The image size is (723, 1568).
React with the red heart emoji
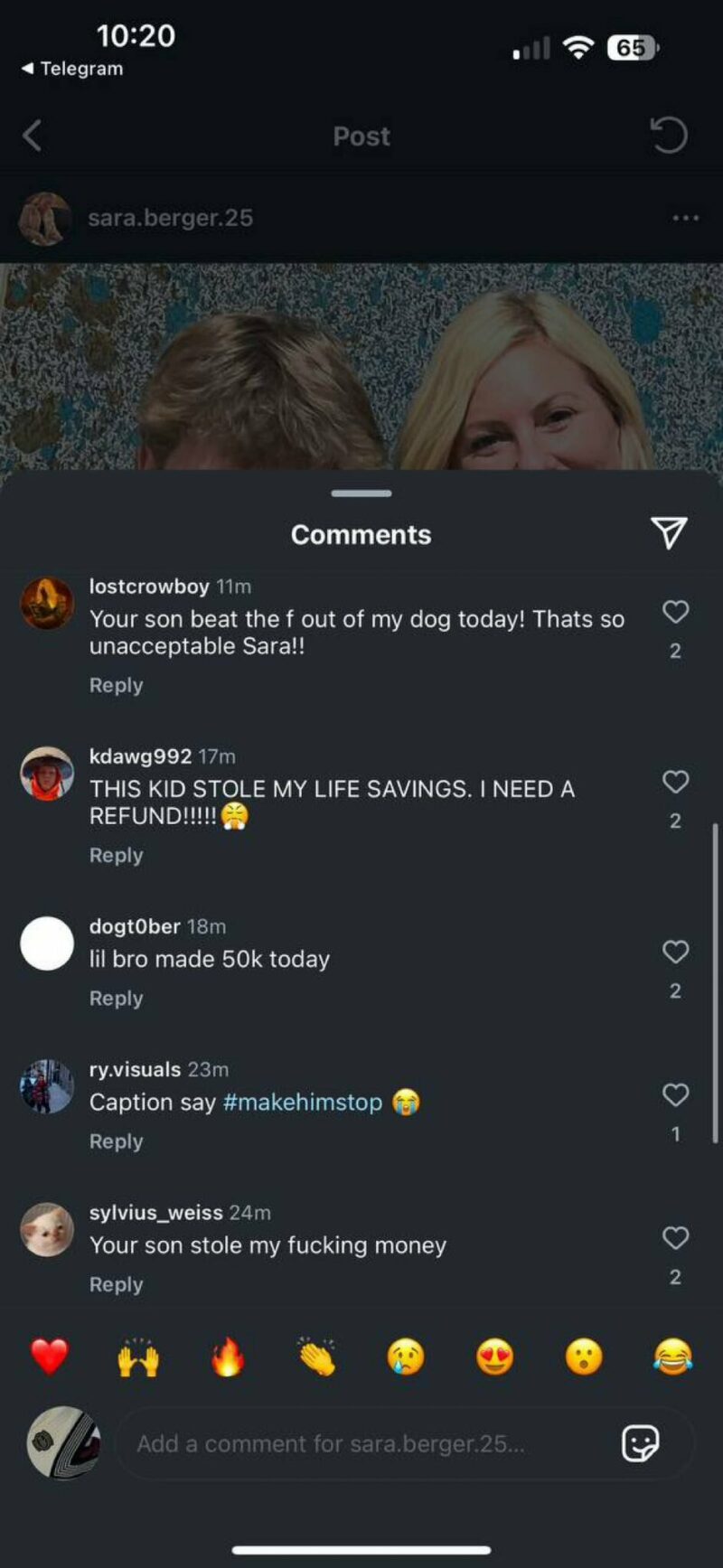49,1357
